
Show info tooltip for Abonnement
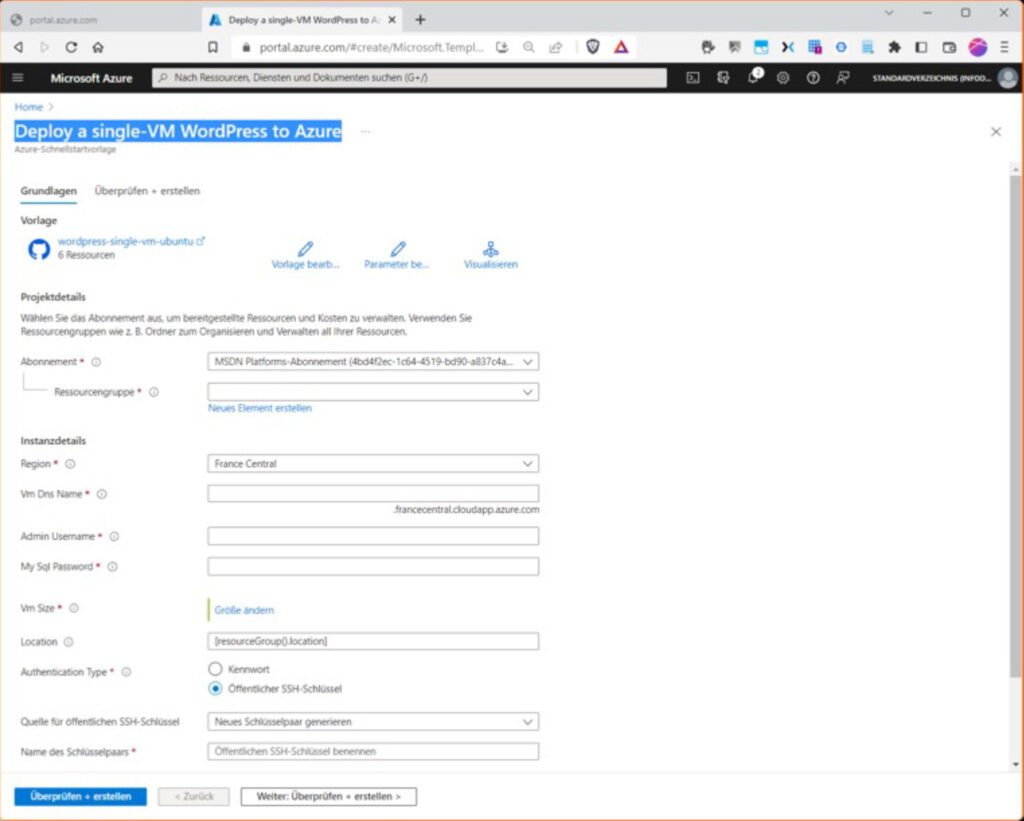click(x=96, y=362)
